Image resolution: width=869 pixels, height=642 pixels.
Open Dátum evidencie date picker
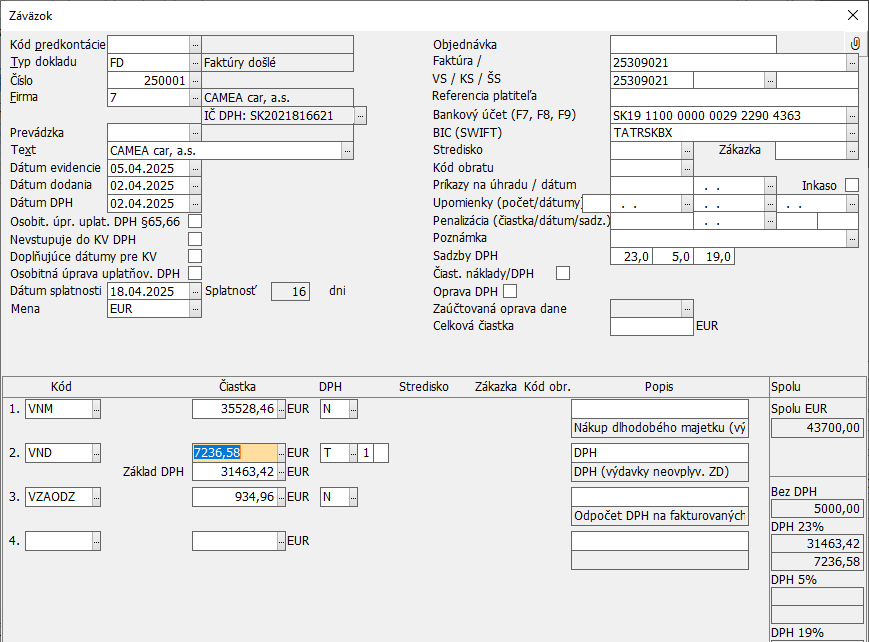pyautogui.click(x=195, y=168)
